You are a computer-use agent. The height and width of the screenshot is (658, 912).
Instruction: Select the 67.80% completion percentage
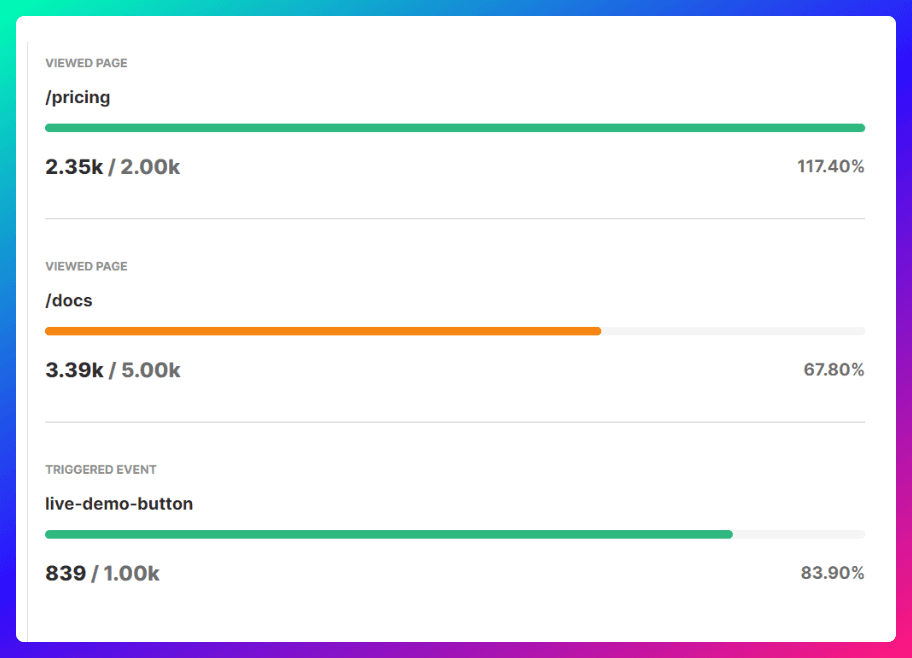coord(833,370)
